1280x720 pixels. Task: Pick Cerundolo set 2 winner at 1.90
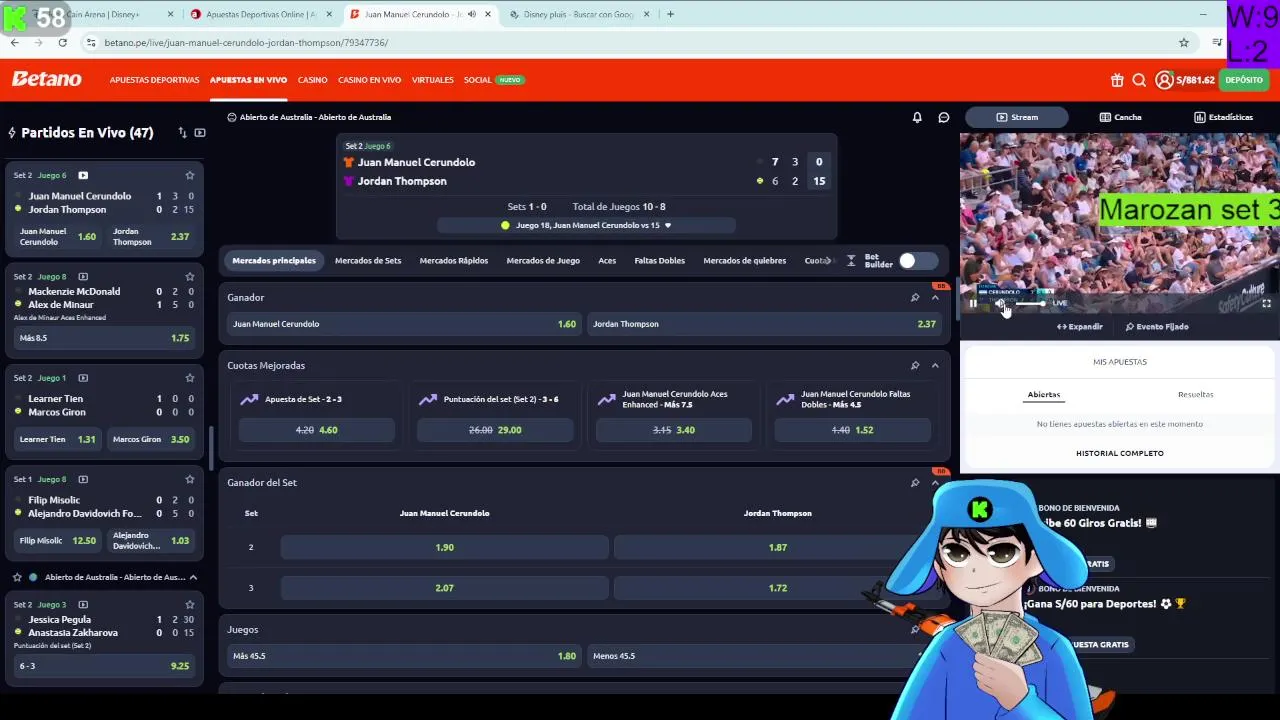coord(444,547)
